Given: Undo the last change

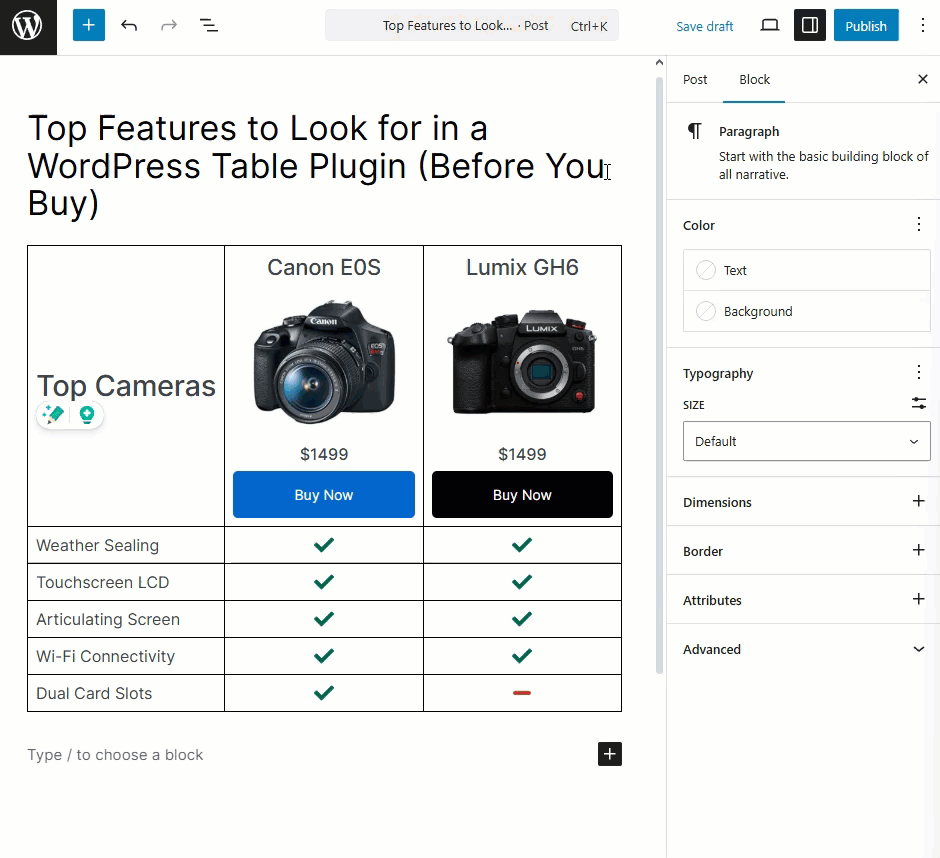Looking at the screenshot, I should pos(129,25).
